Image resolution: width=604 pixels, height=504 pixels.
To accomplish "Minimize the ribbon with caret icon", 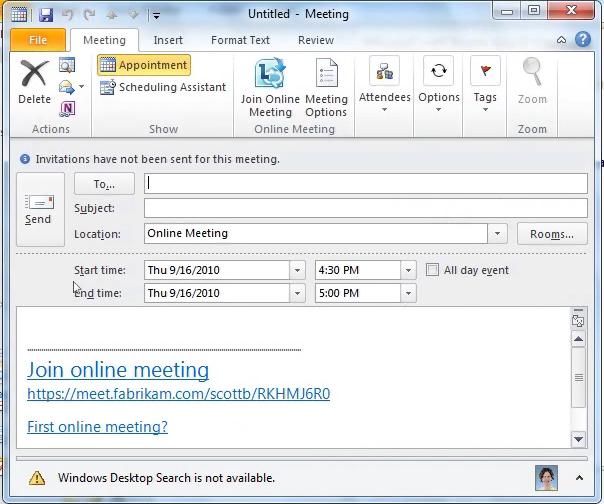I will (562, 40).
